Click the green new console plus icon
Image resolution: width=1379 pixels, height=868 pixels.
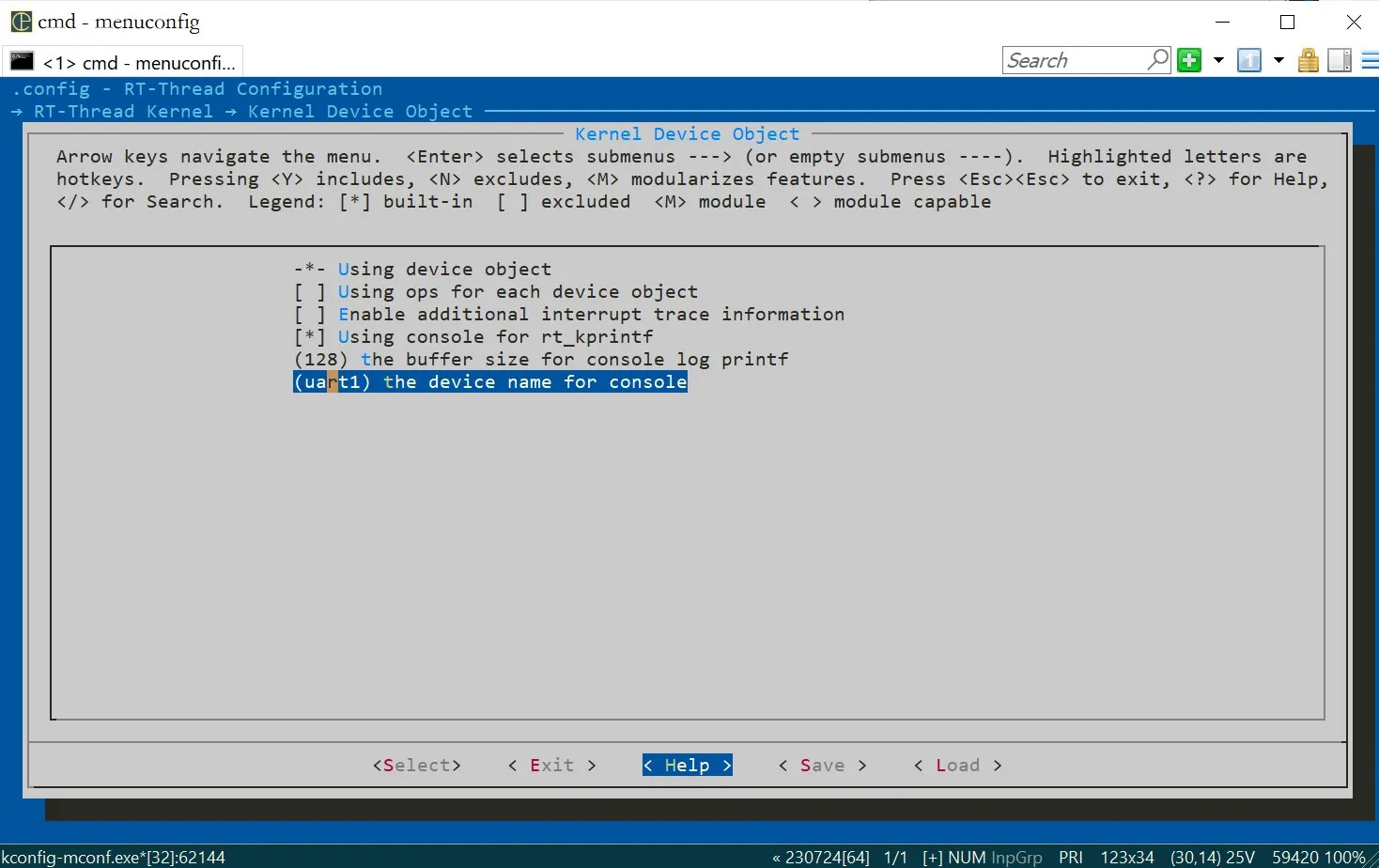1189,60
